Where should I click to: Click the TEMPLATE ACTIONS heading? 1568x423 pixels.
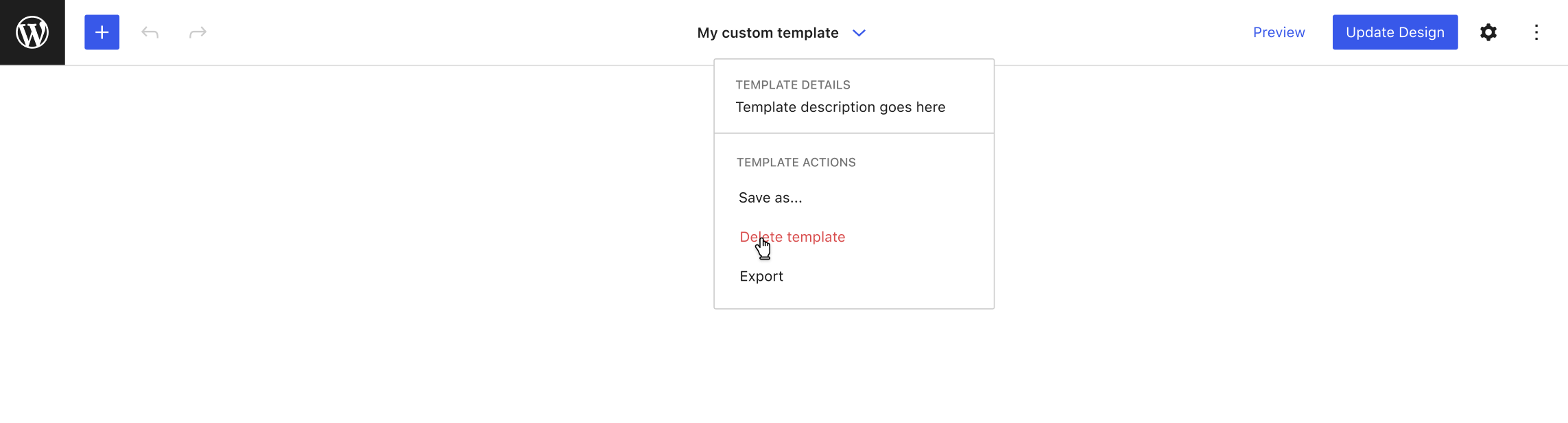click(796, 163)
